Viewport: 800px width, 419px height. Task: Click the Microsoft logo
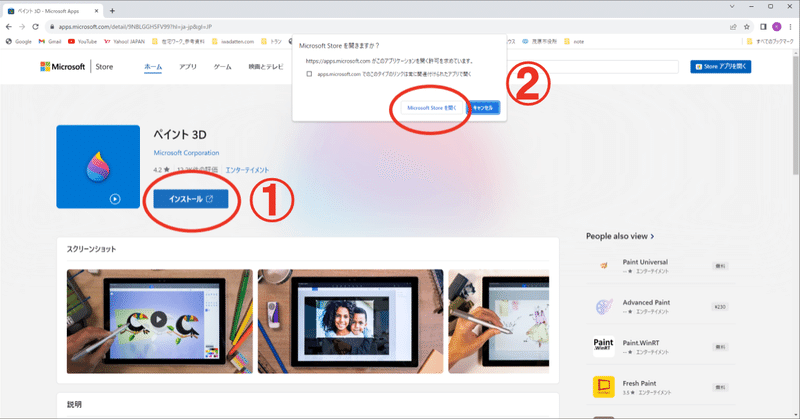pos(63,66)
